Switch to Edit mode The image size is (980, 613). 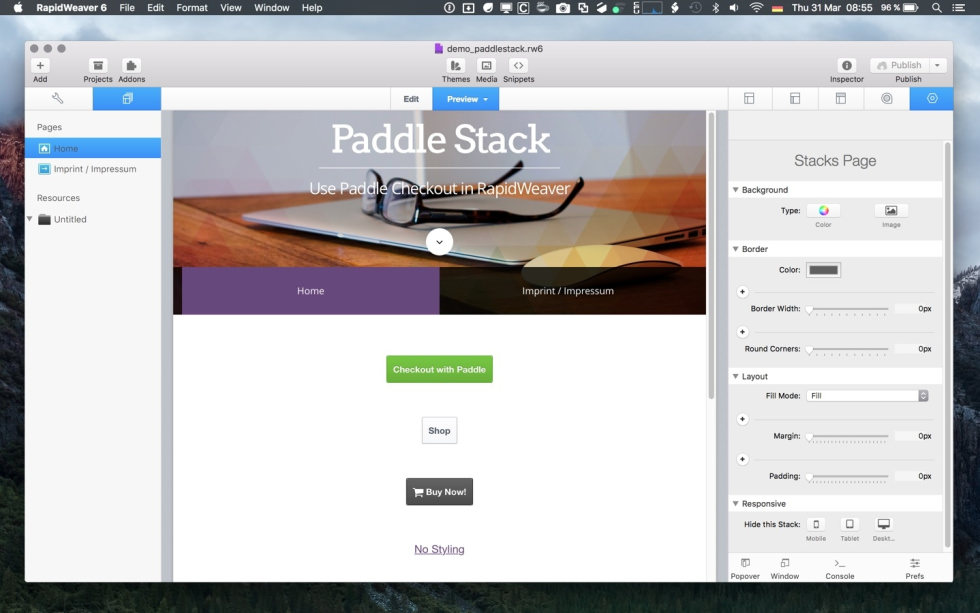(x=411, y=99)
